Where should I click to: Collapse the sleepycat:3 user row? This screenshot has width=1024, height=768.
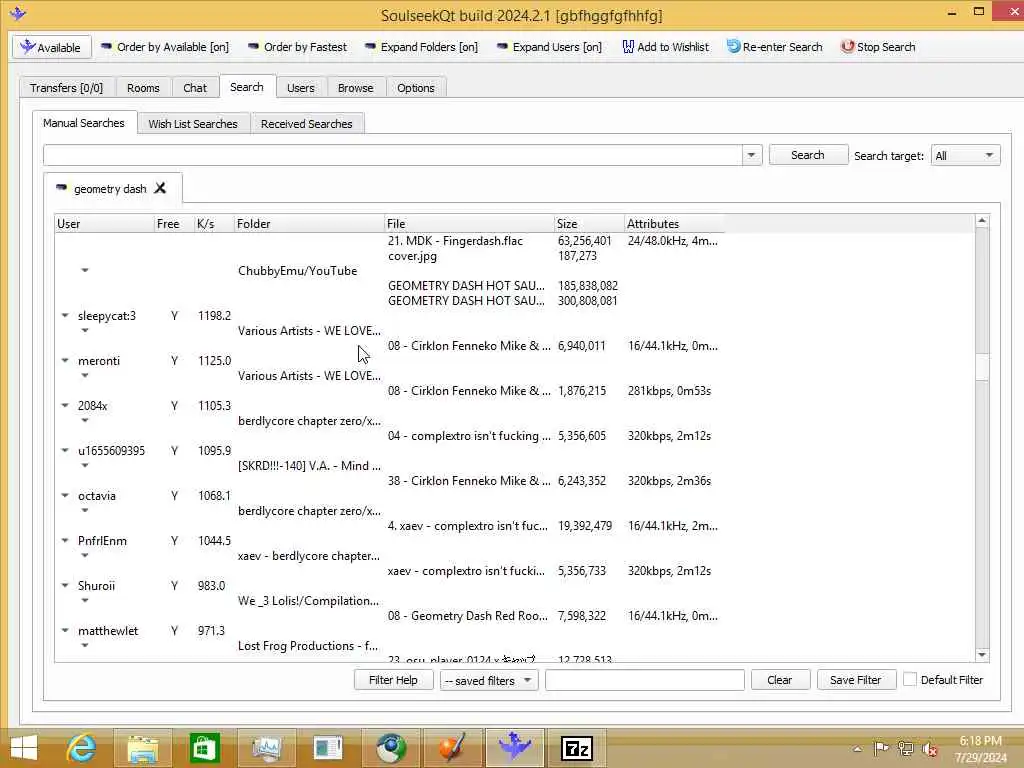pyautogui.click(x=65, y=315)
